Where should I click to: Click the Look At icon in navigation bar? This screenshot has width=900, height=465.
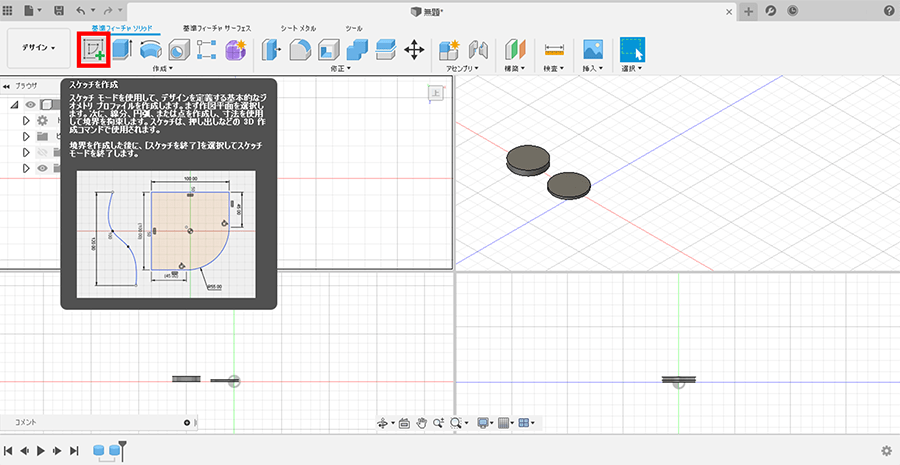404,423
